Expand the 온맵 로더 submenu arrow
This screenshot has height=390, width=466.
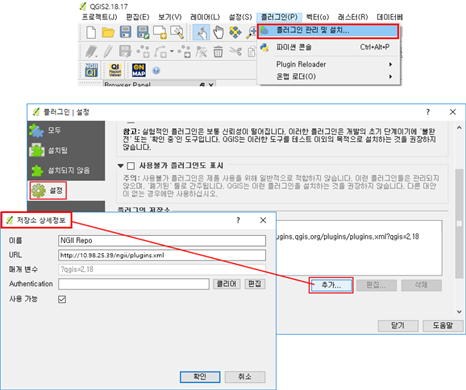point(390,76)
